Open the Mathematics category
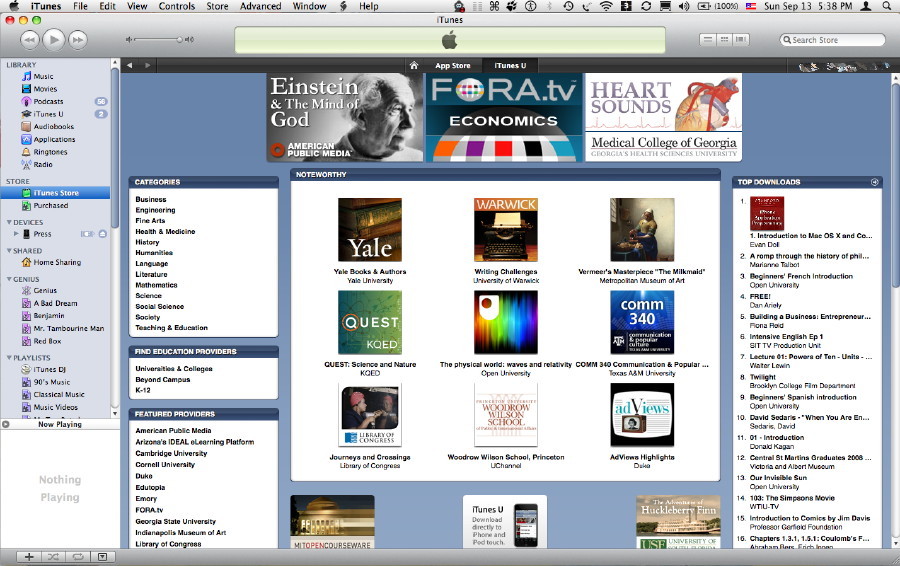The image size is (900, 566). point(156,285)
